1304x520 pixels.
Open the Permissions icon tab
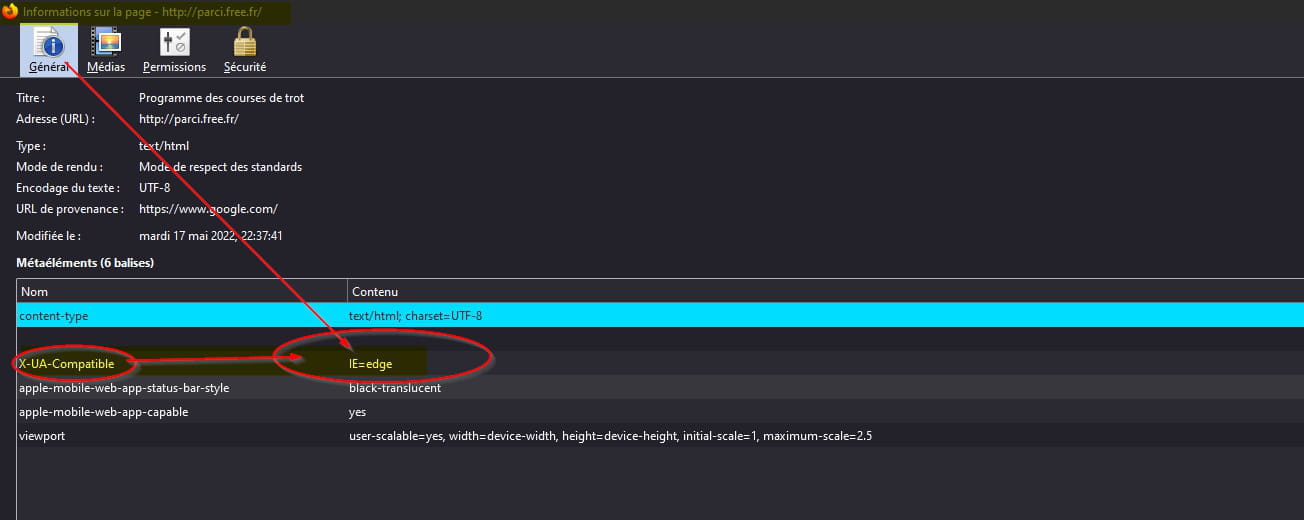click(x=174, y=50)
